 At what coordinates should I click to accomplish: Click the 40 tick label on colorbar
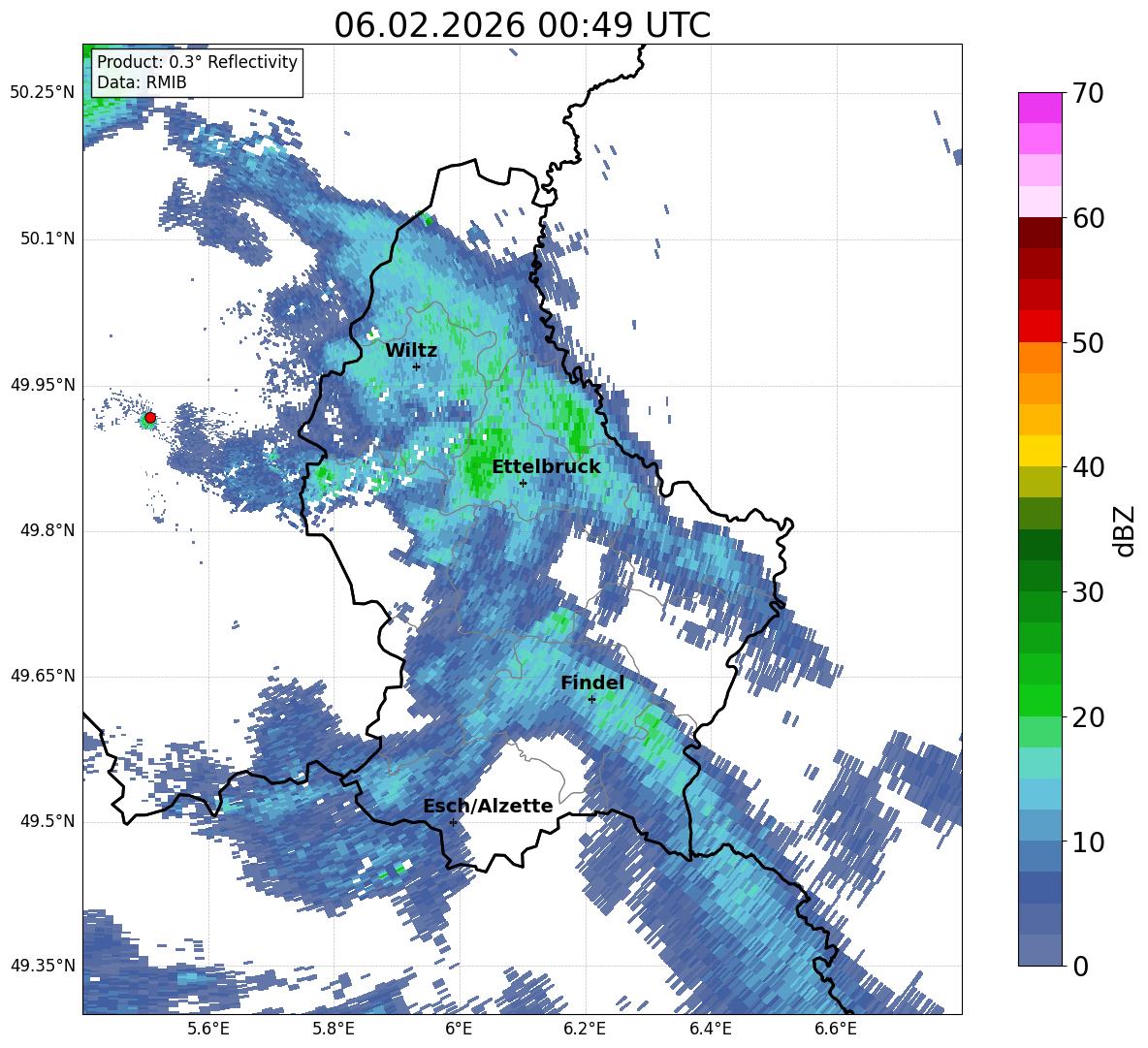[1088, 467]
